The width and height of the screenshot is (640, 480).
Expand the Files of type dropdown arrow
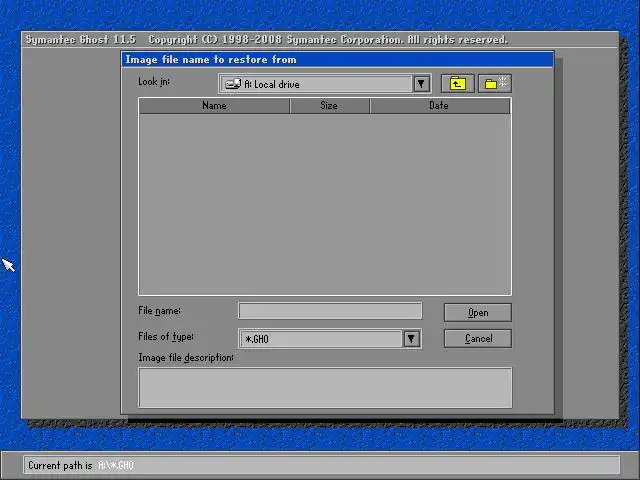coord(411,339)
